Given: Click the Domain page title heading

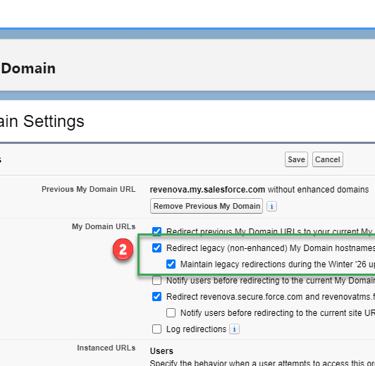Looking at the screenshot, I should (28, 68).
